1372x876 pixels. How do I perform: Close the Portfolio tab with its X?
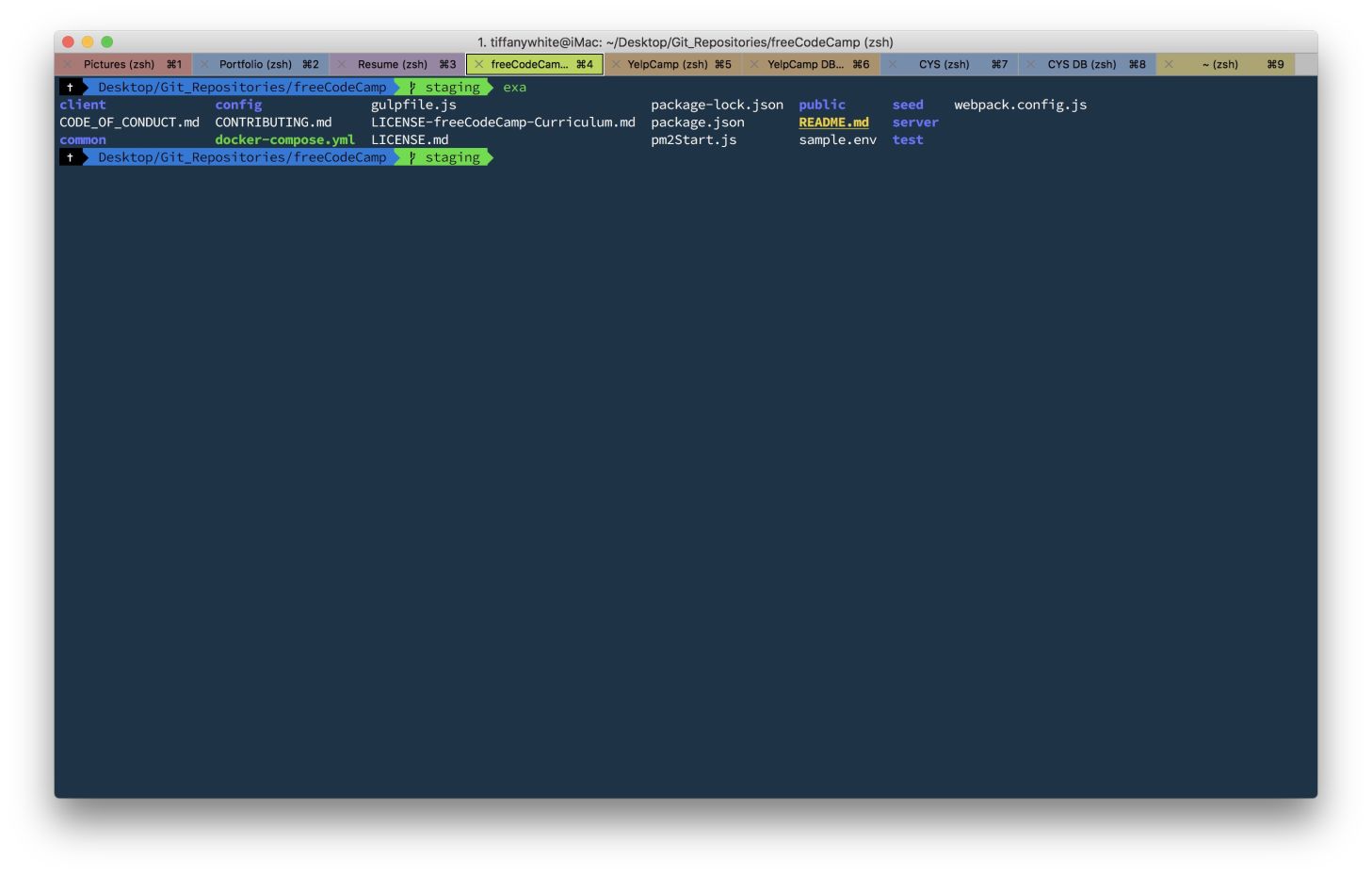point(203,64)
